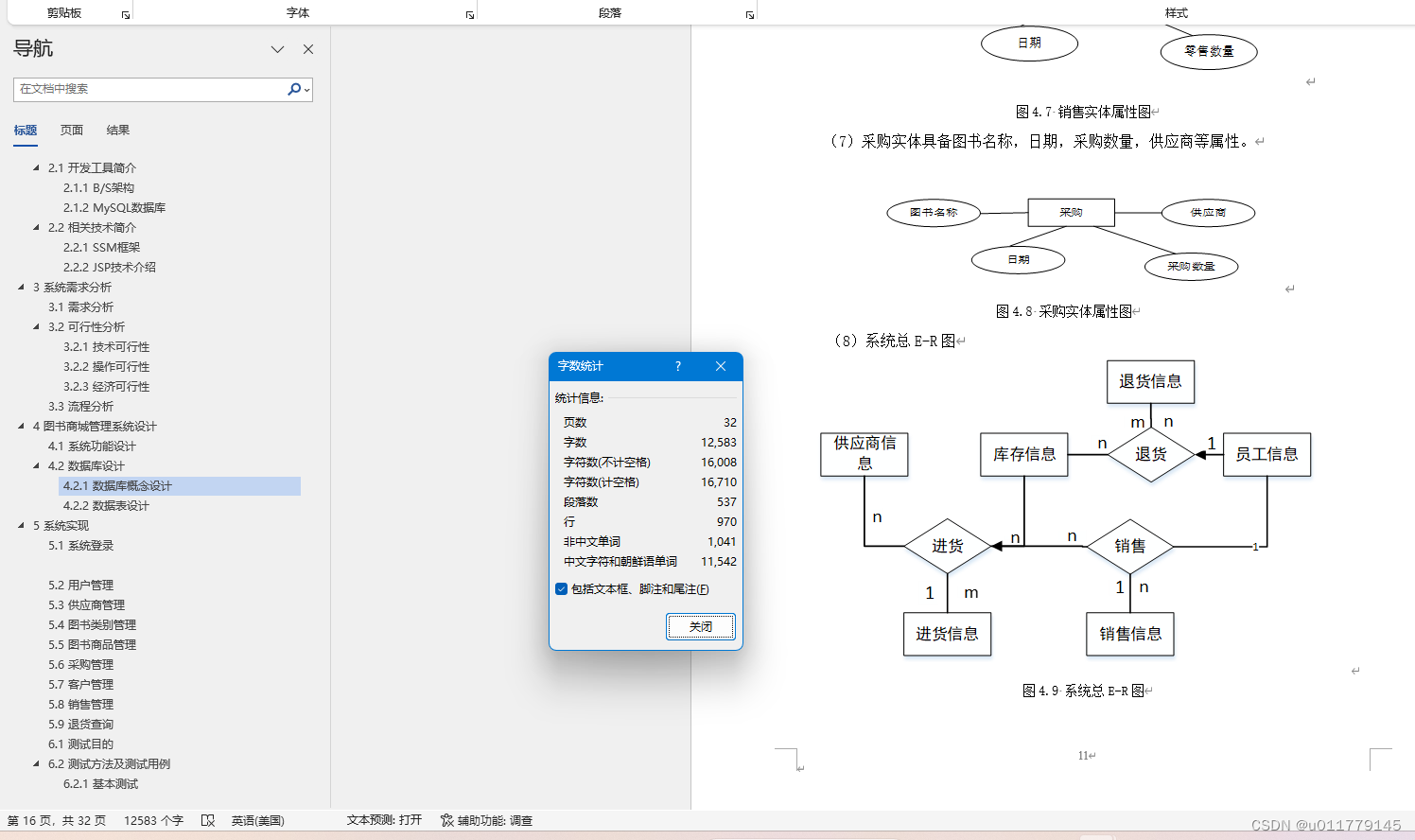
Task: Switch to the 结果 tab in navigation pane
Action: tap(117, 130)
